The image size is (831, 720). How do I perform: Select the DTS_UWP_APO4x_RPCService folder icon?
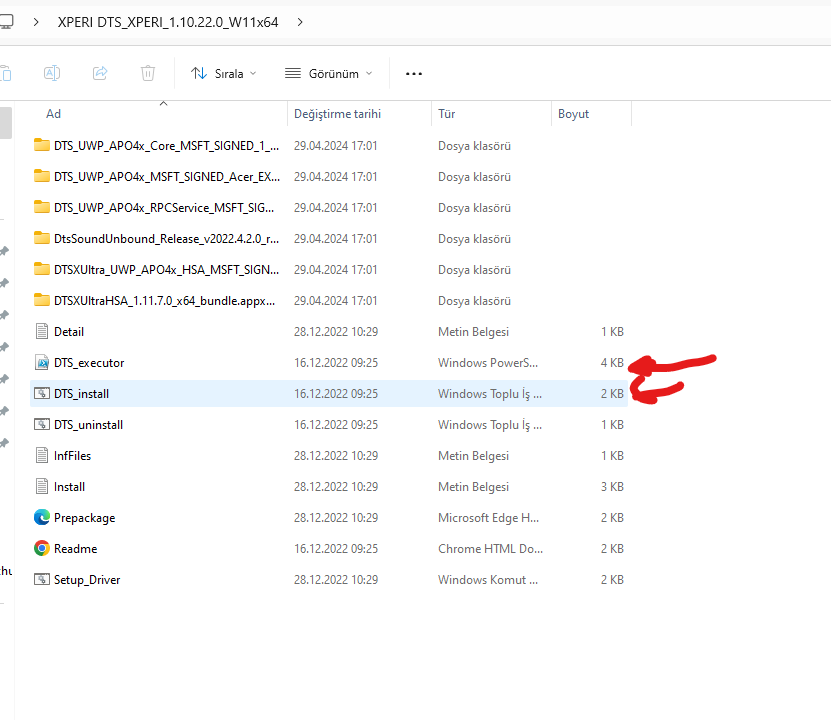pos(42,207)
